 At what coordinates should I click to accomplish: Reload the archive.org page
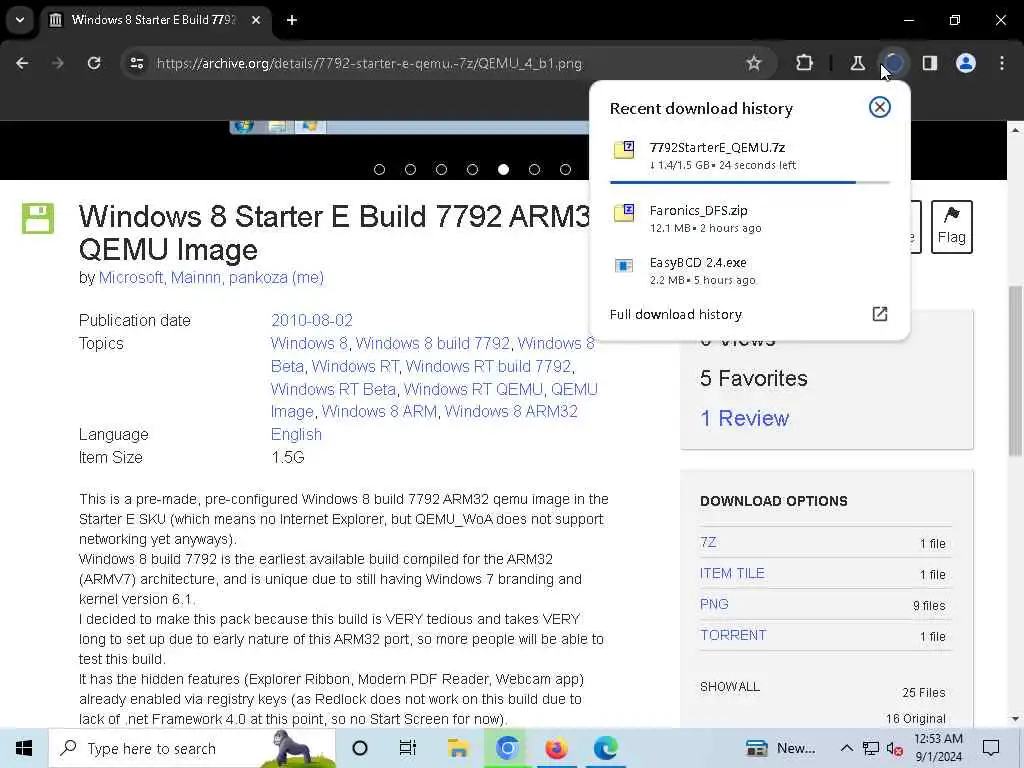pos(94,63)
